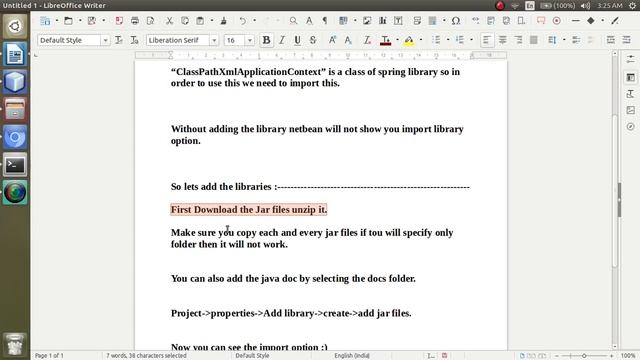The width and height of the screenshot is (640, 360).
Task: Show the Draw functions pencil icon
Action: [x=615, y=21]
